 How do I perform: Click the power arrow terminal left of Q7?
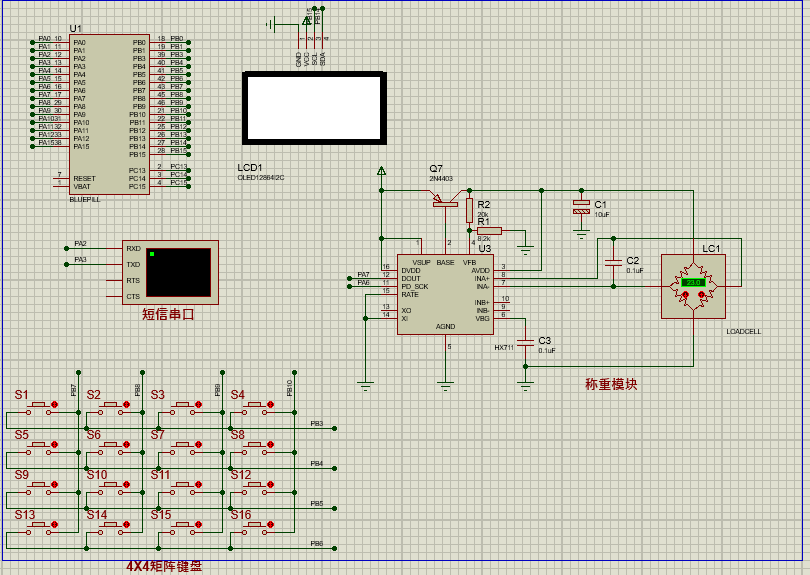click(381, 170)
